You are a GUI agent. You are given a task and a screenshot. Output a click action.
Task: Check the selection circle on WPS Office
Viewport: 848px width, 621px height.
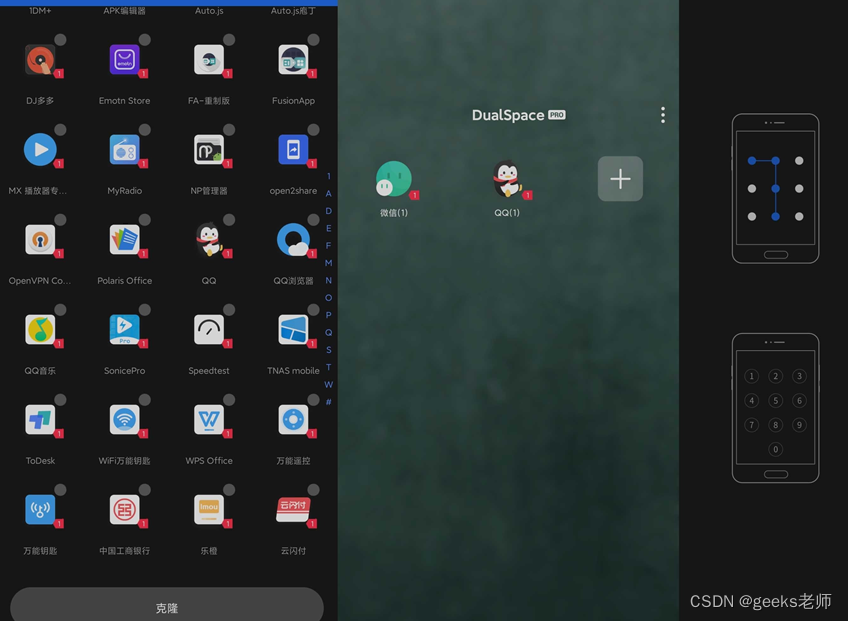pos(229,400)
